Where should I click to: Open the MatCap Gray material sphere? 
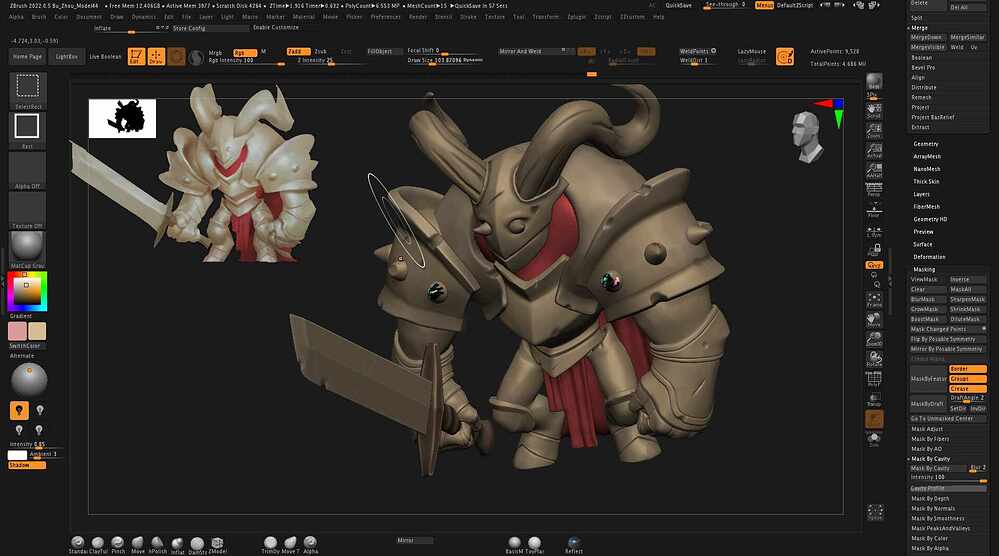[x=27, y=249]
